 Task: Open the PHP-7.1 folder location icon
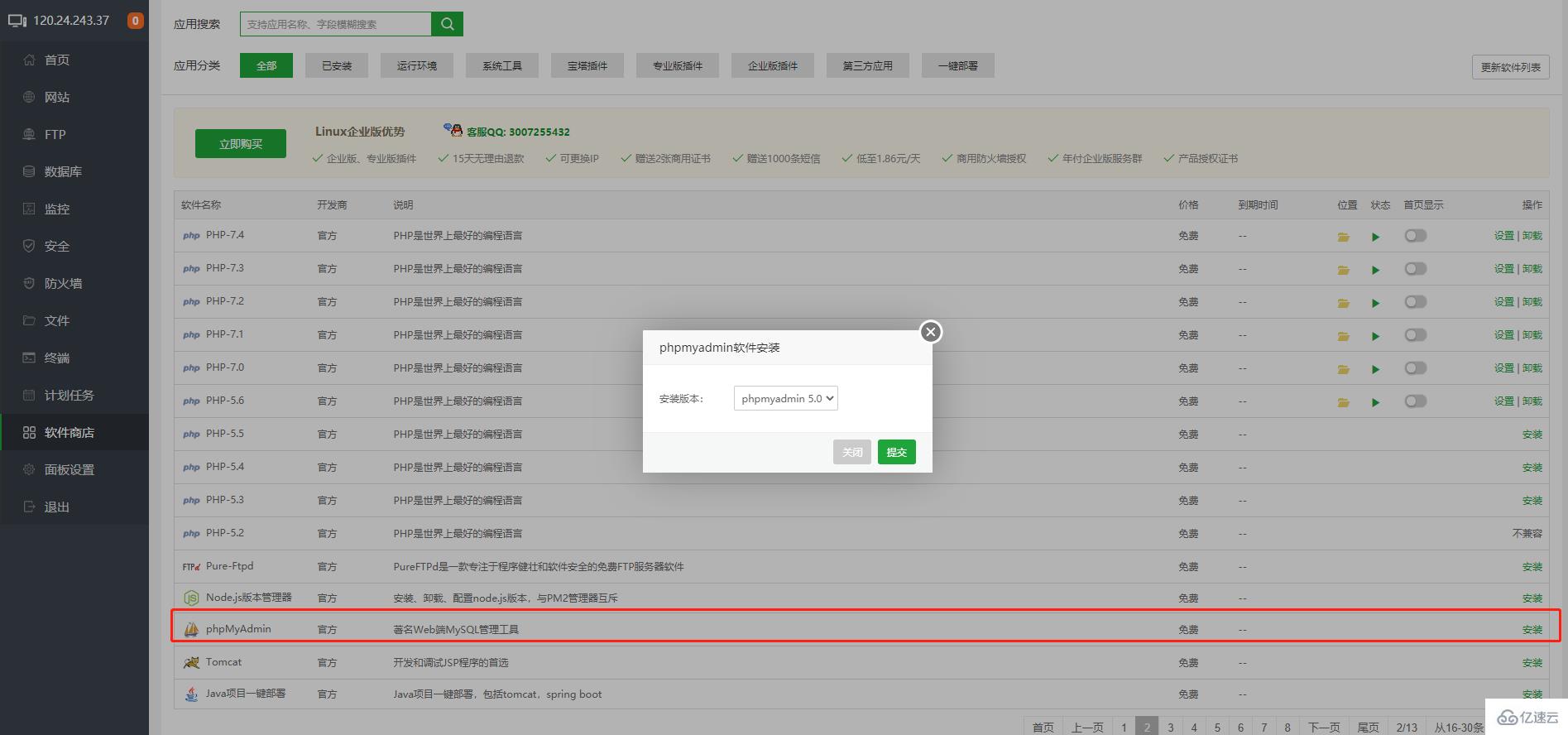[1343, 336]
